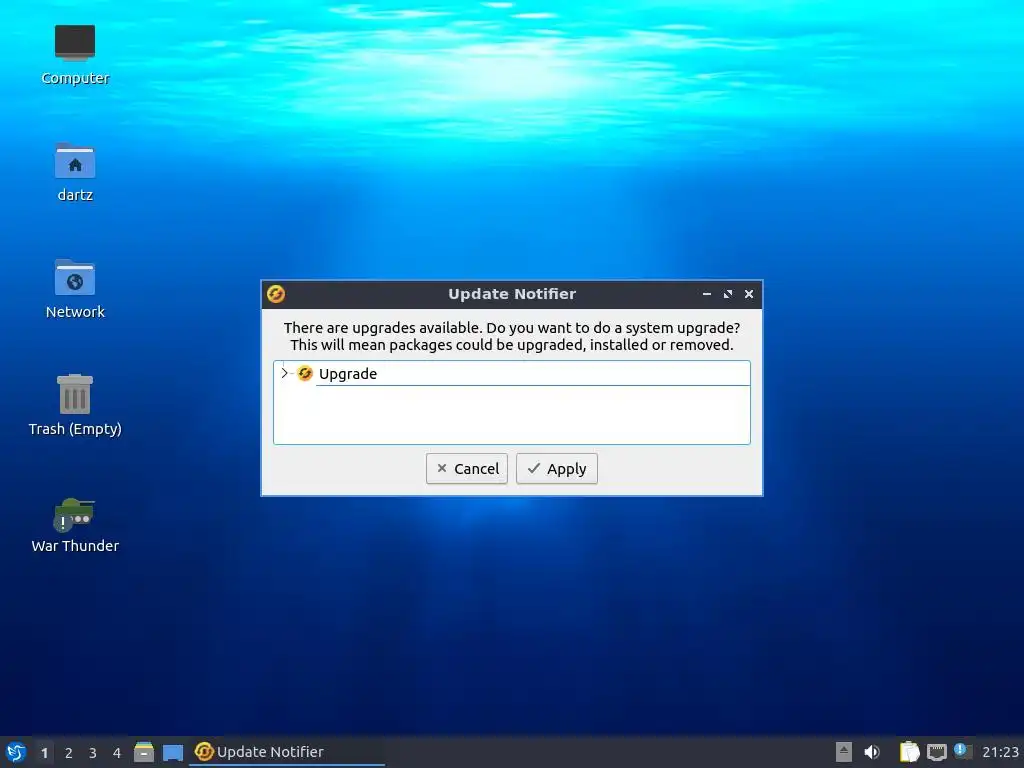Click the Cancel button
This screenshot has width=1024, height=768.
coord(466,468)
